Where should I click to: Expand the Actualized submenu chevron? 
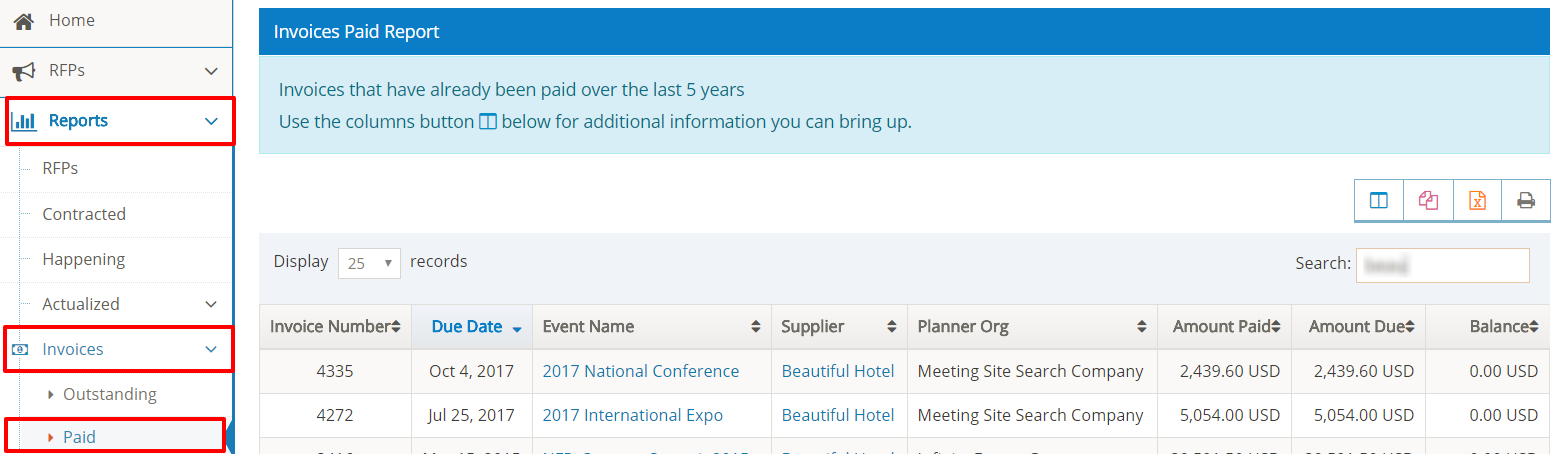(x=211, y=304)
